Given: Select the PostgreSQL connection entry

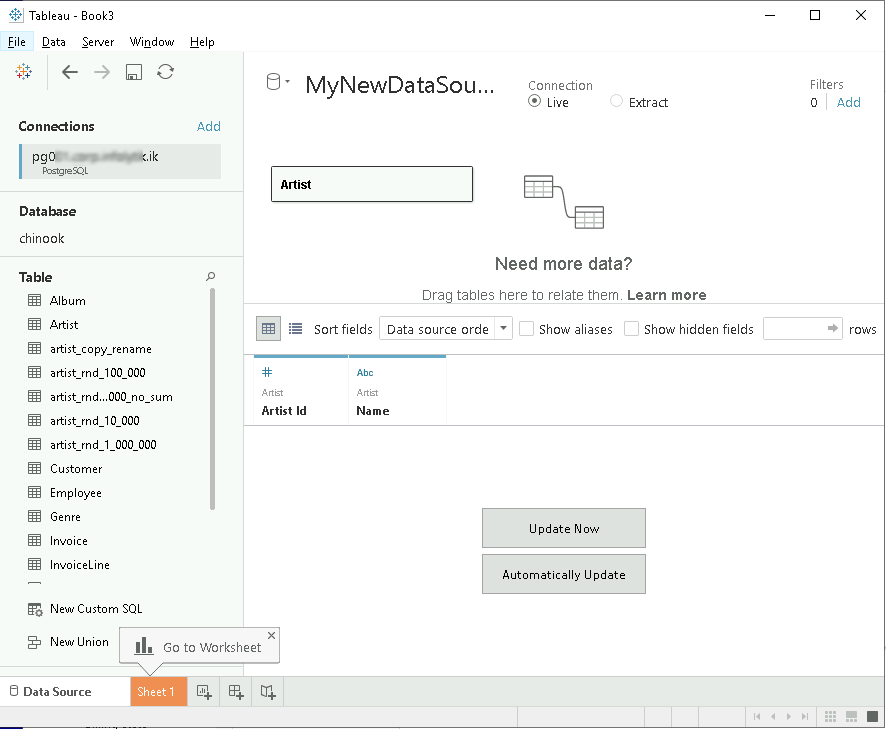Looking at the screenshot, I should [120, 162].
